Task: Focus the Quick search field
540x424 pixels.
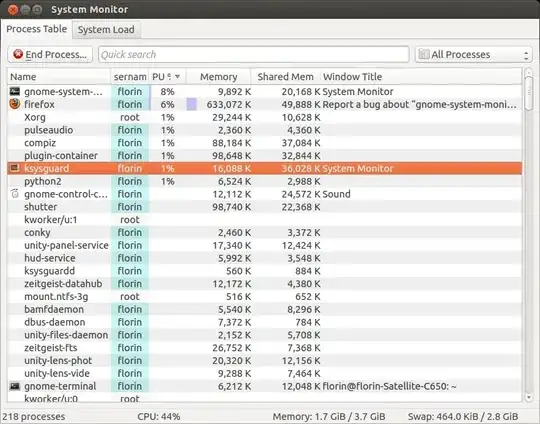Action: 254,54
